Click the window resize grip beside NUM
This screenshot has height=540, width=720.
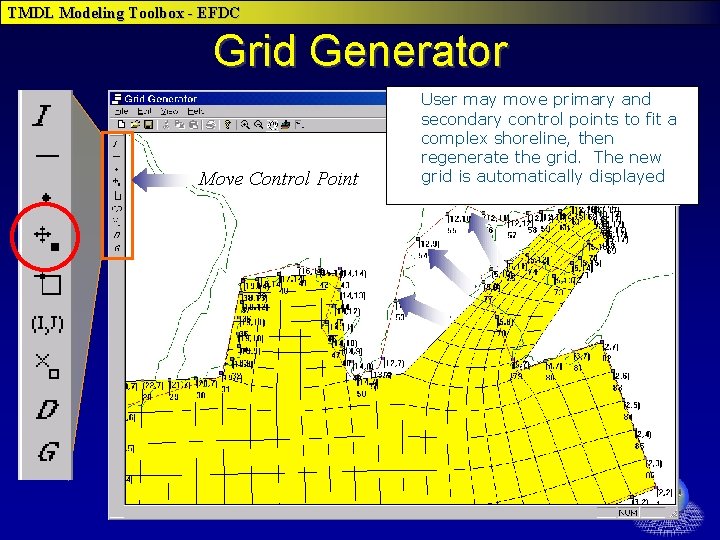[672, 513]
